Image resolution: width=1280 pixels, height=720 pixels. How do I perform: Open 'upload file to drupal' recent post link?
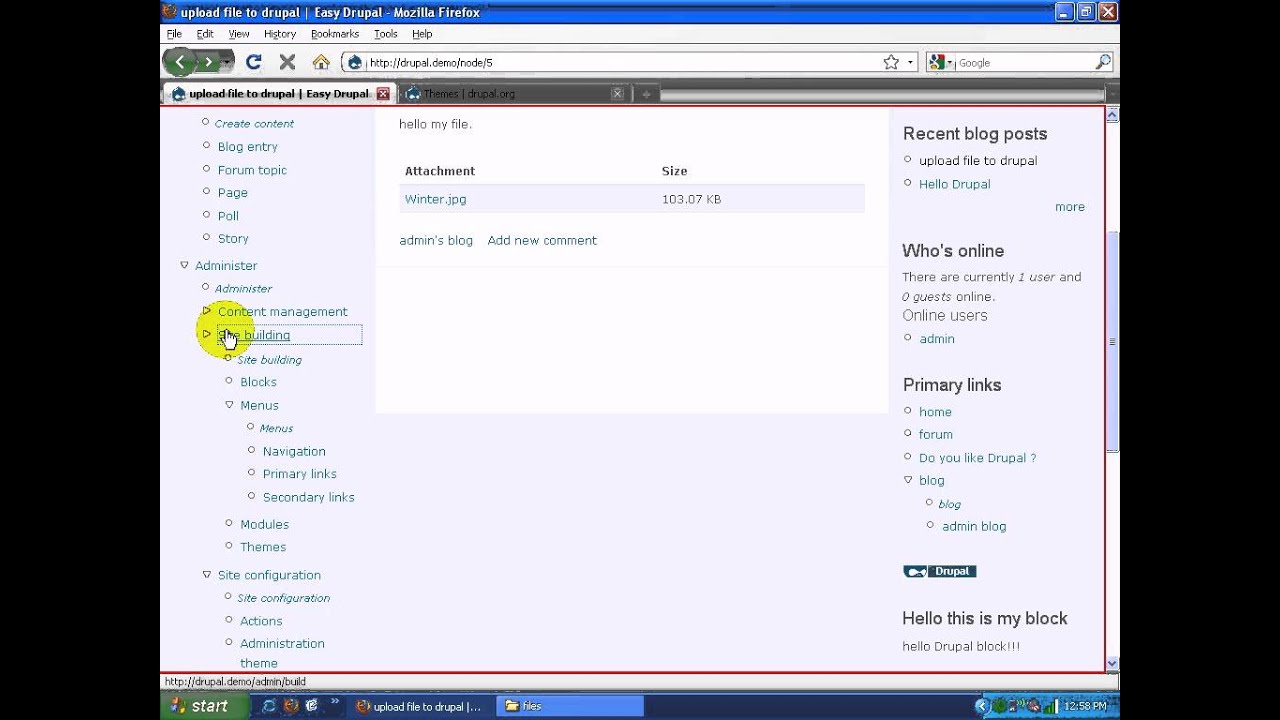(x=977, y=161)
